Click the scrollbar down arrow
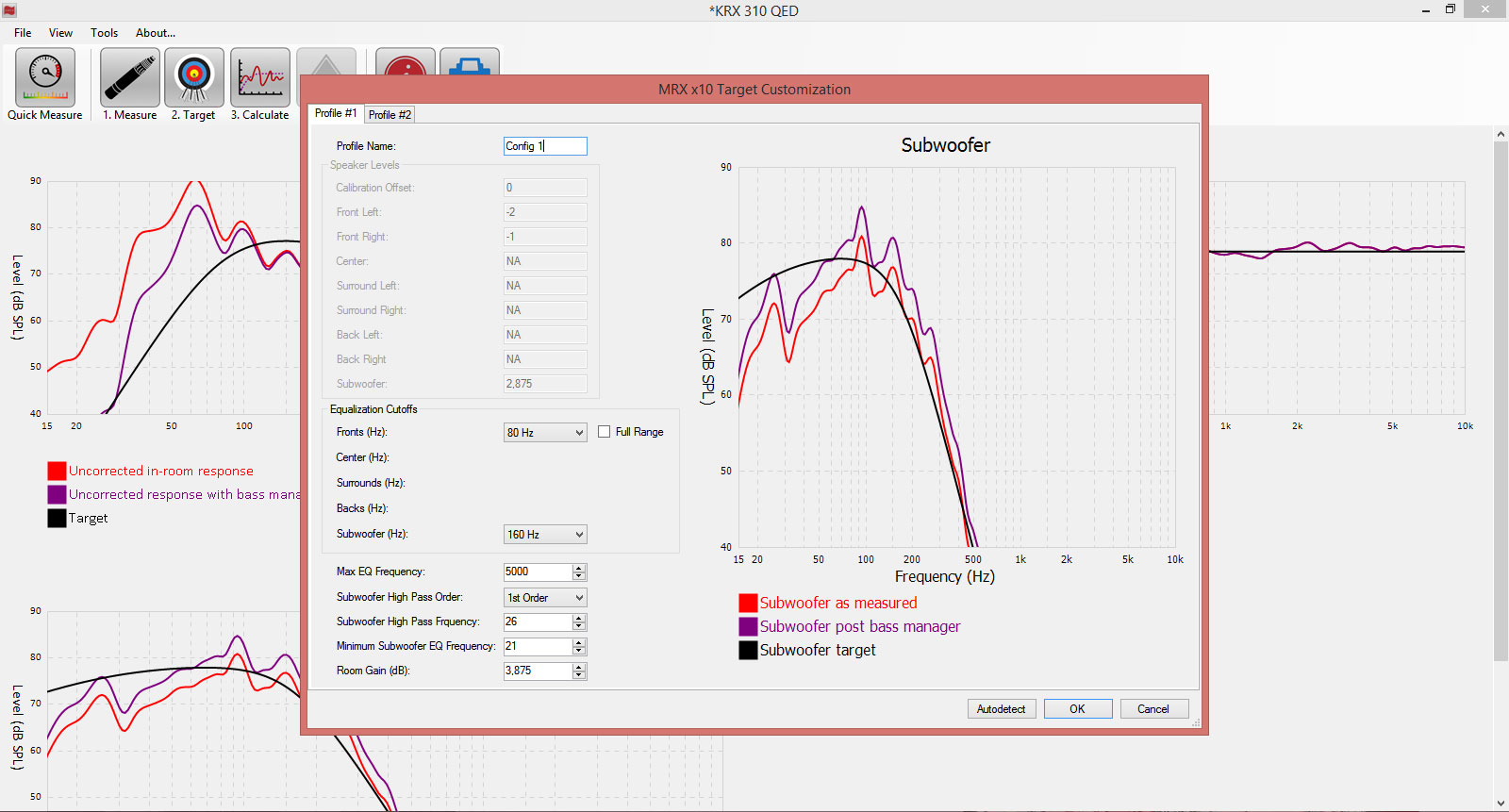 pos(1501,804)
